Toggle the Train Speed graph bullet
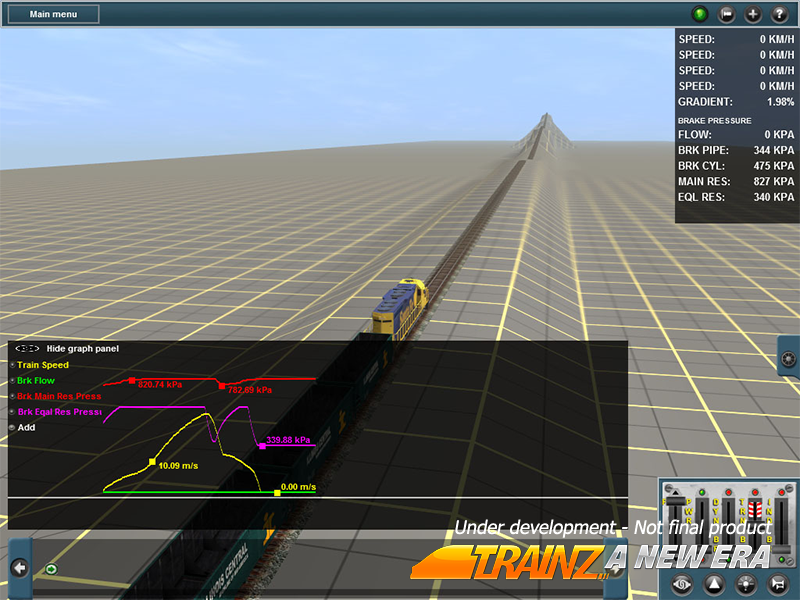The height and width of the screenshot is (600, 800). click(12, 365)
